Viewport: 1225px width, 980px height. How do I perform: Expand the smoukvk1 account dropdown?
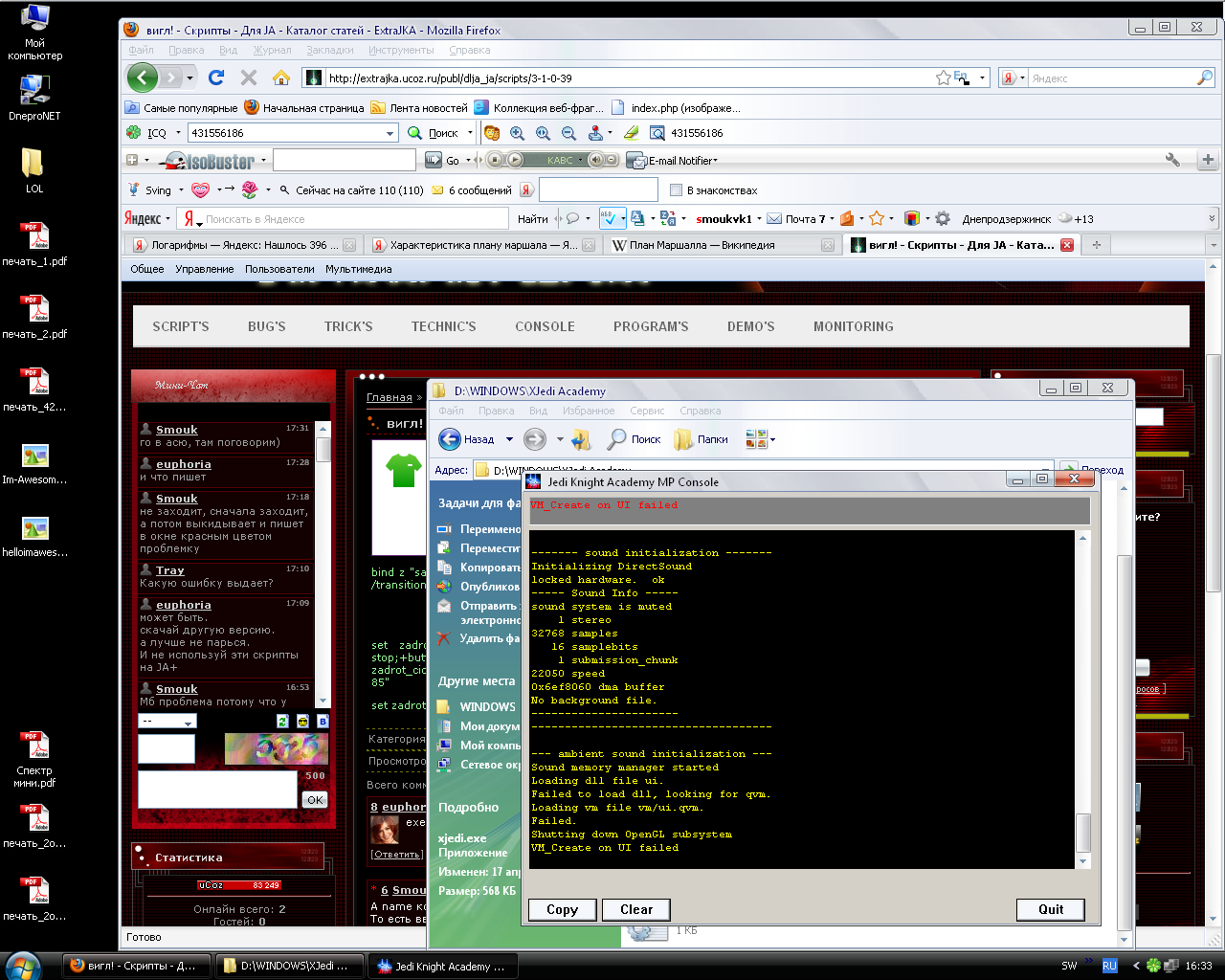pos(759,218)
